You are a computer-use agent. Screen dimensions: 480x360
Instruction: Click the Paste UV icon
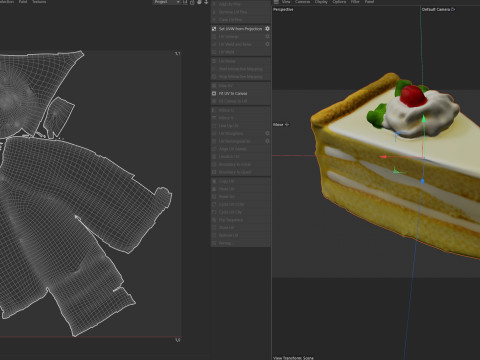(x=214, y=189)
